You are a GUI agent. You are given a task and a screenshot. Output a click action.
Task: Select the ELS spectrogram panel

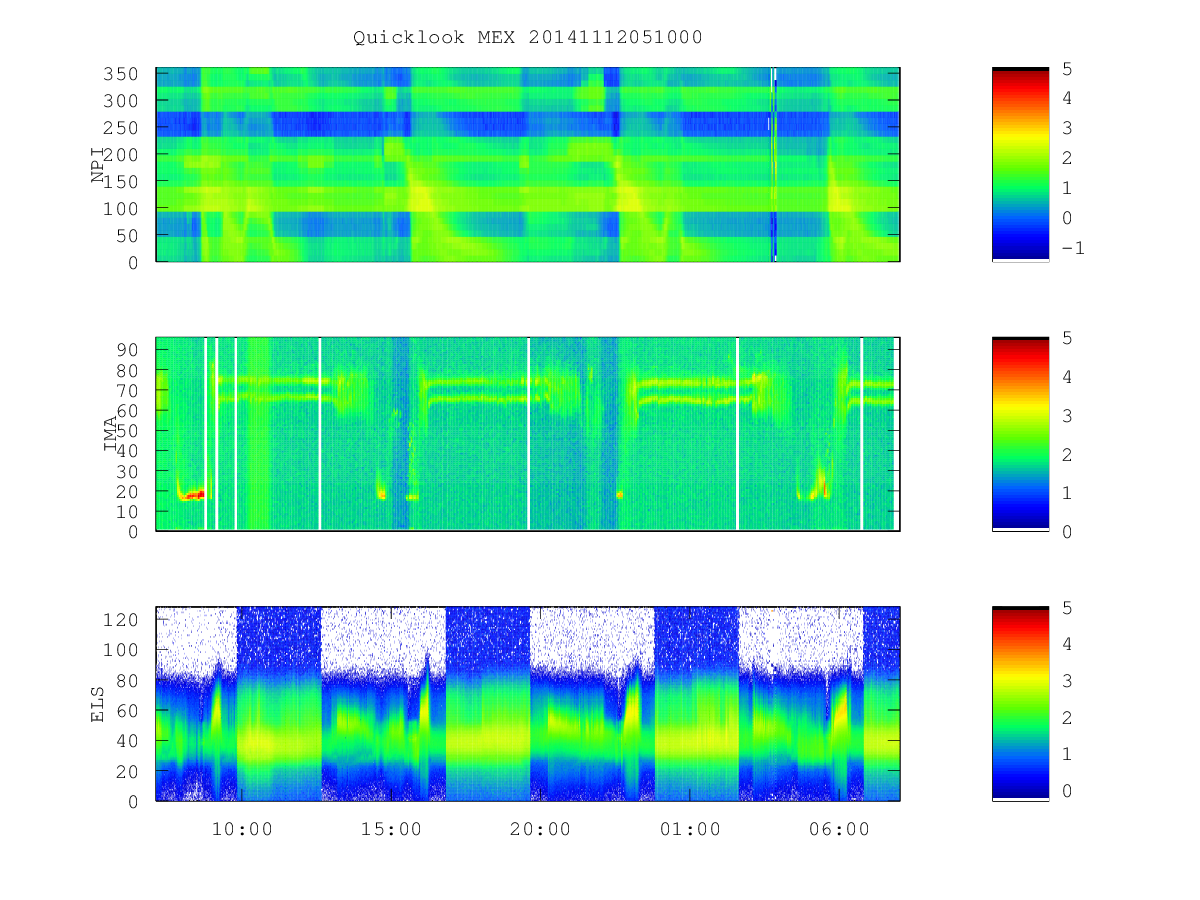tap(528, 704)
